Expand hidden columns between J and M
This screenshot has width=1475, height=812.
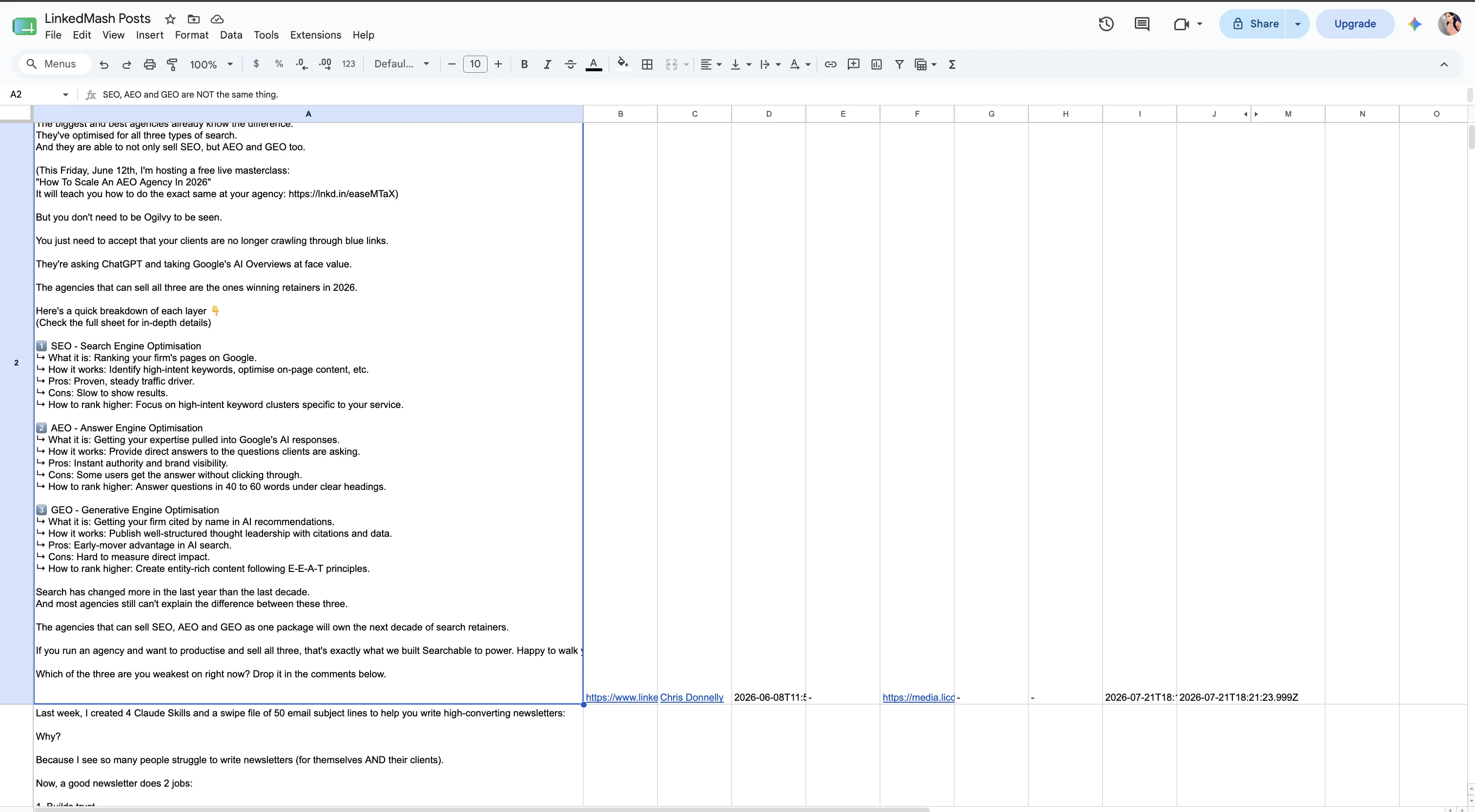click(1251, 114)
